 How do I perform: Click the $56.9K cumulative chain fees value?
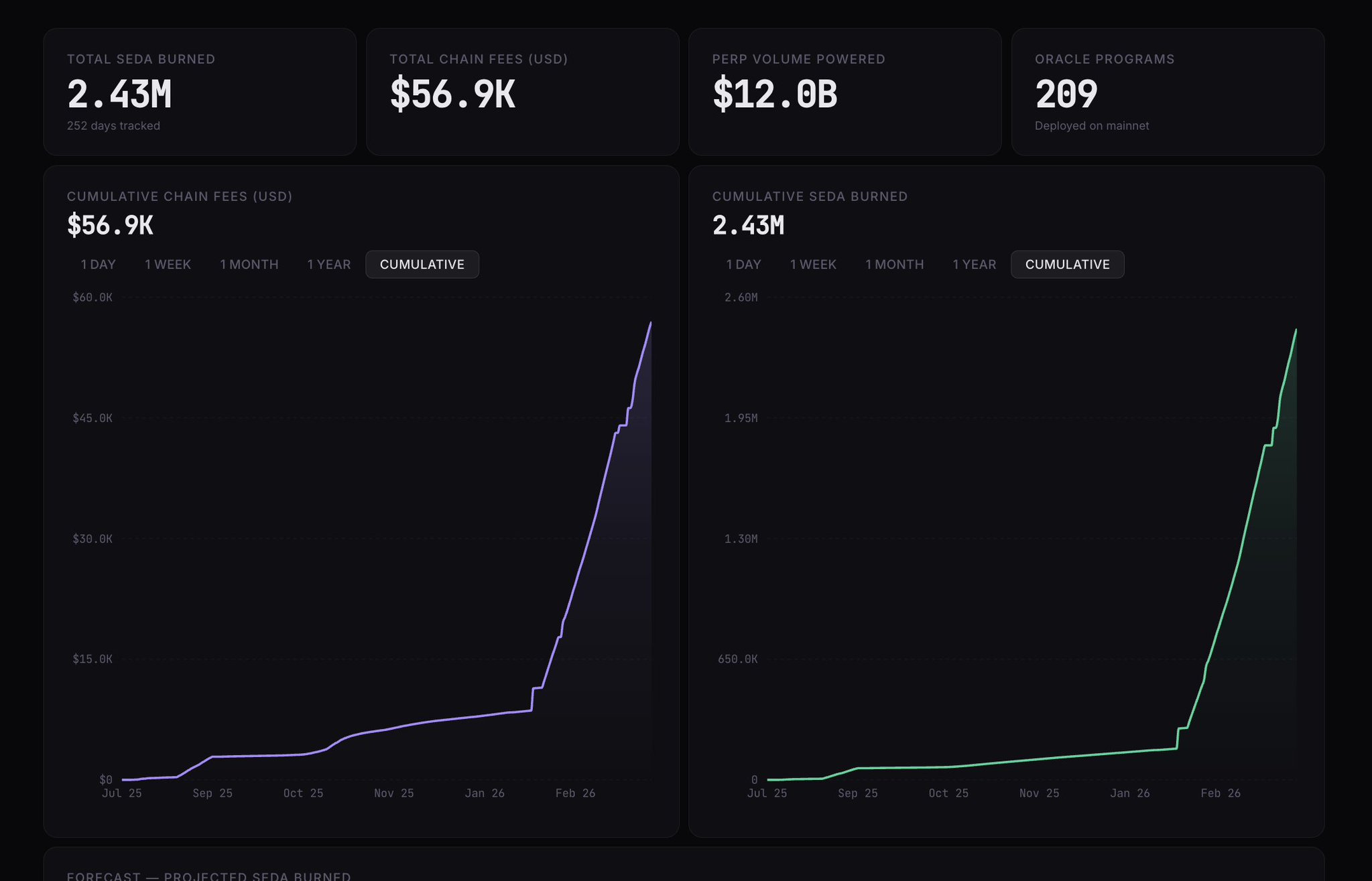tap(110, 226)
